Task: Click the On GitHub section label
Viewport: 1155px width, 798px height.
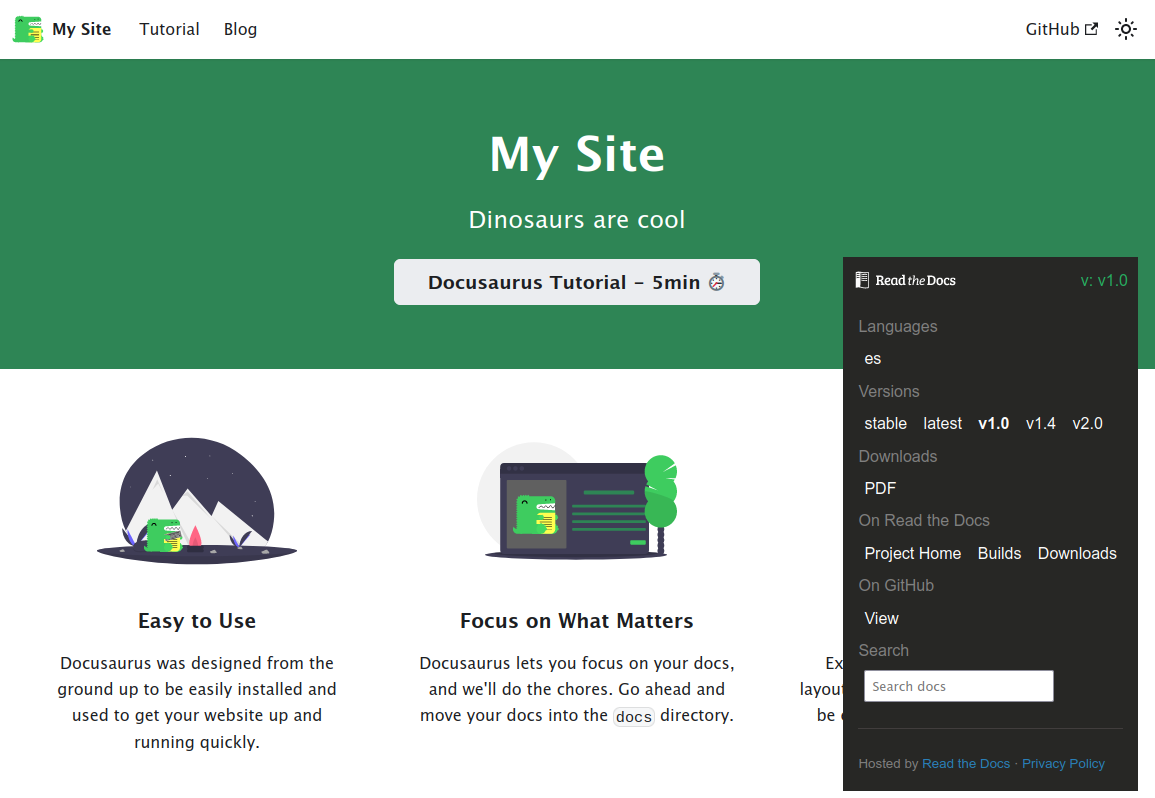Action: 896,586
